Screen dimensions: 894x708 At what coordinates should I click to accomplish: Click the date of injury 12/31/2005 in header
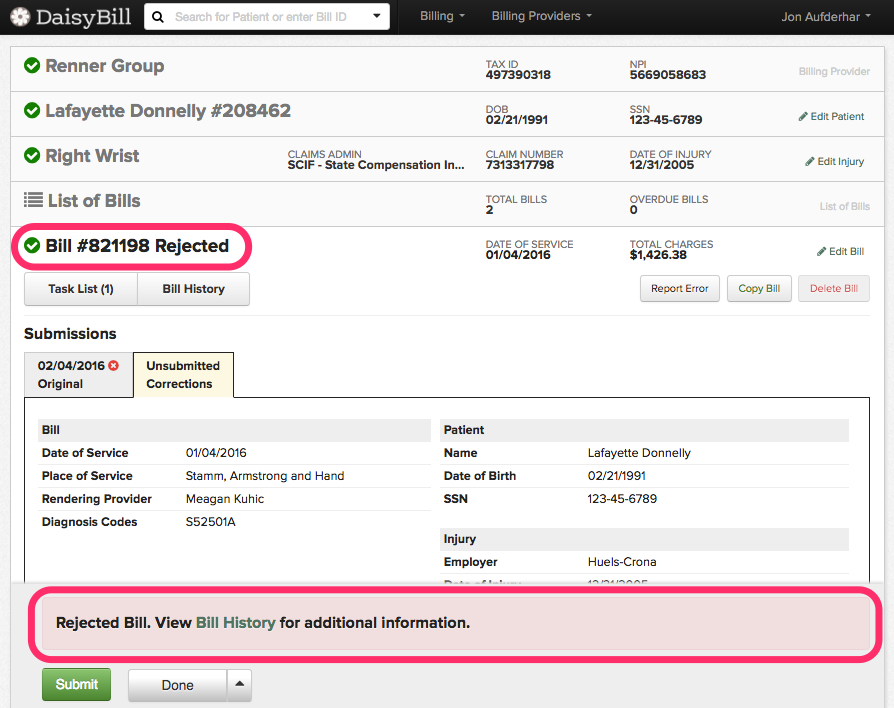click(662, 165)
